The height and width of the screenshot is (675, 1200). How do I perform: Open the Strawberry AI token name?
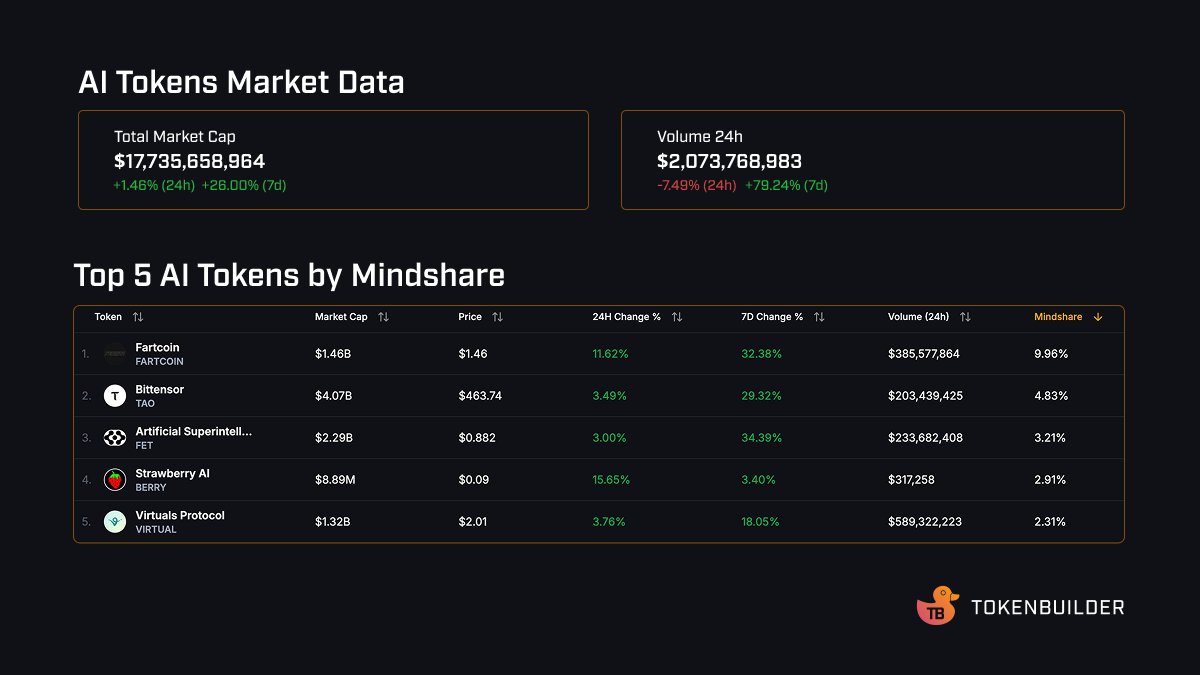point(172,473)
